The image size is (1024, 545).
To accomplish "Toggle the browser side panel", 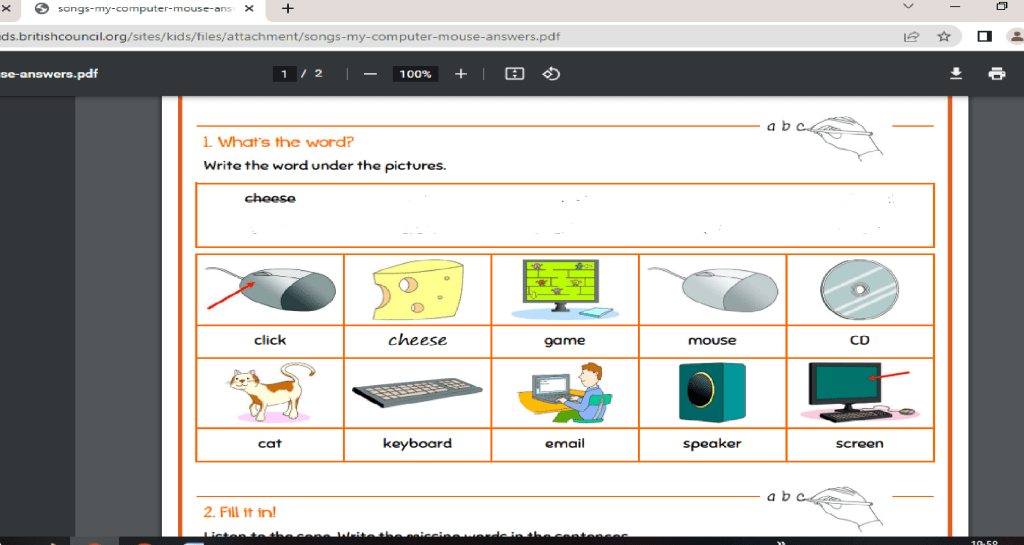I will pyautogui.click(x=984, y=37).
